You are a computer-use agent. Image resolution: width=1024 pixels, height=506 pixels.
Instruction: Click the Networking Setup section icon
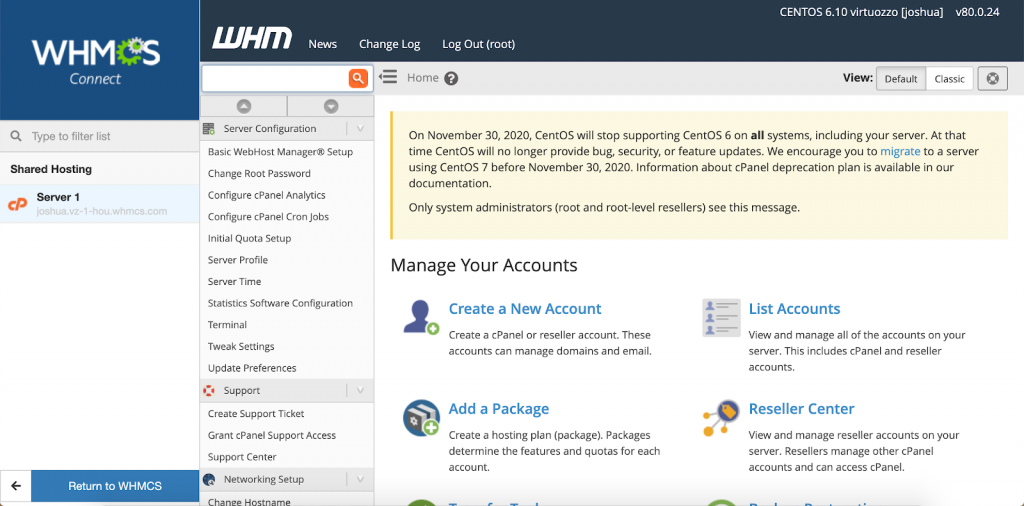[209, 479]
